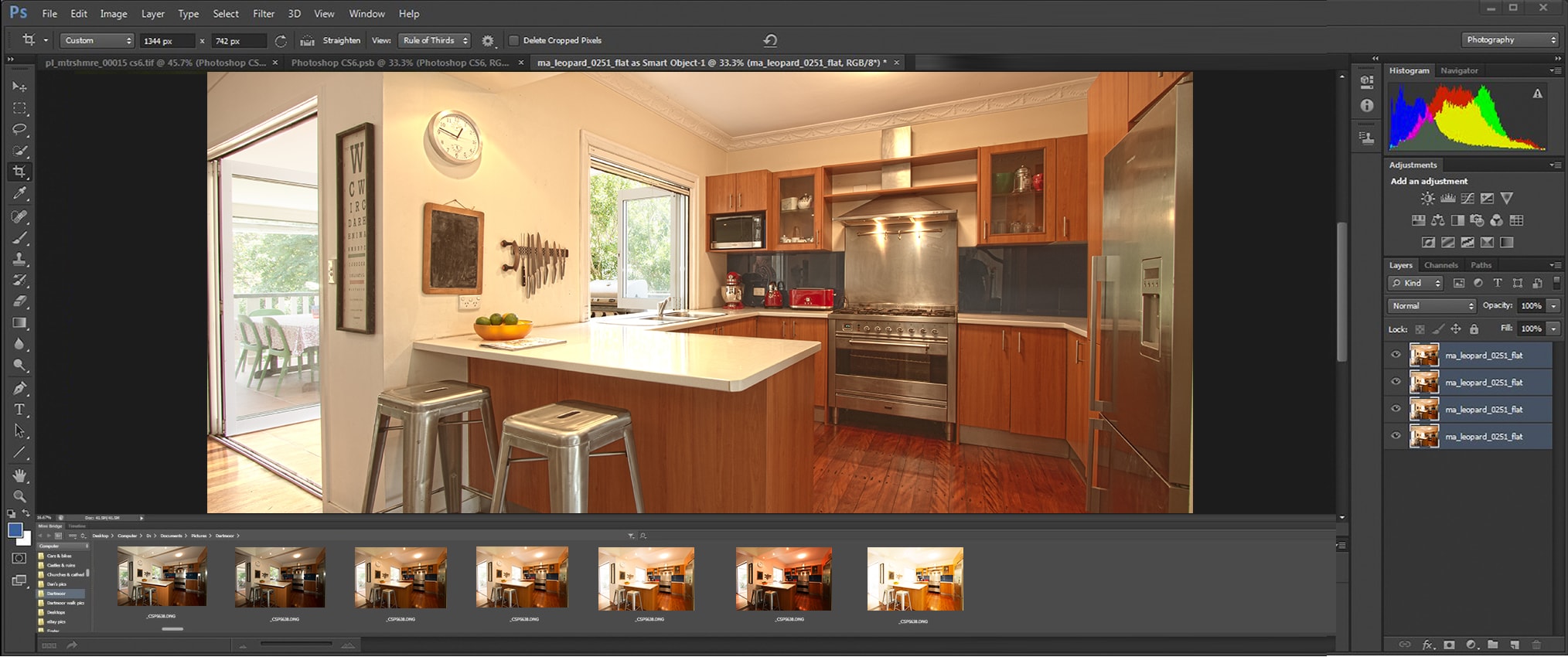Select the Path Selection tool
Viewport: 1568px width, 657px height.
(19, 431)
